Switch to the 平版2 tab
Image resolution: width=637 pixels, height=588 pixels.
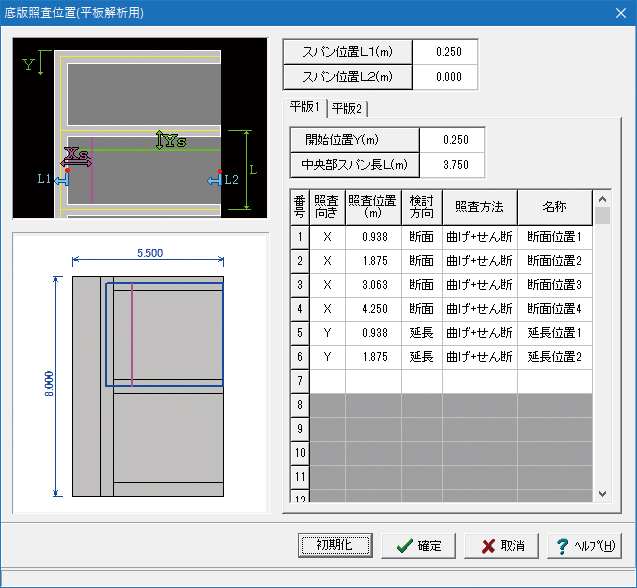[348, 107]
